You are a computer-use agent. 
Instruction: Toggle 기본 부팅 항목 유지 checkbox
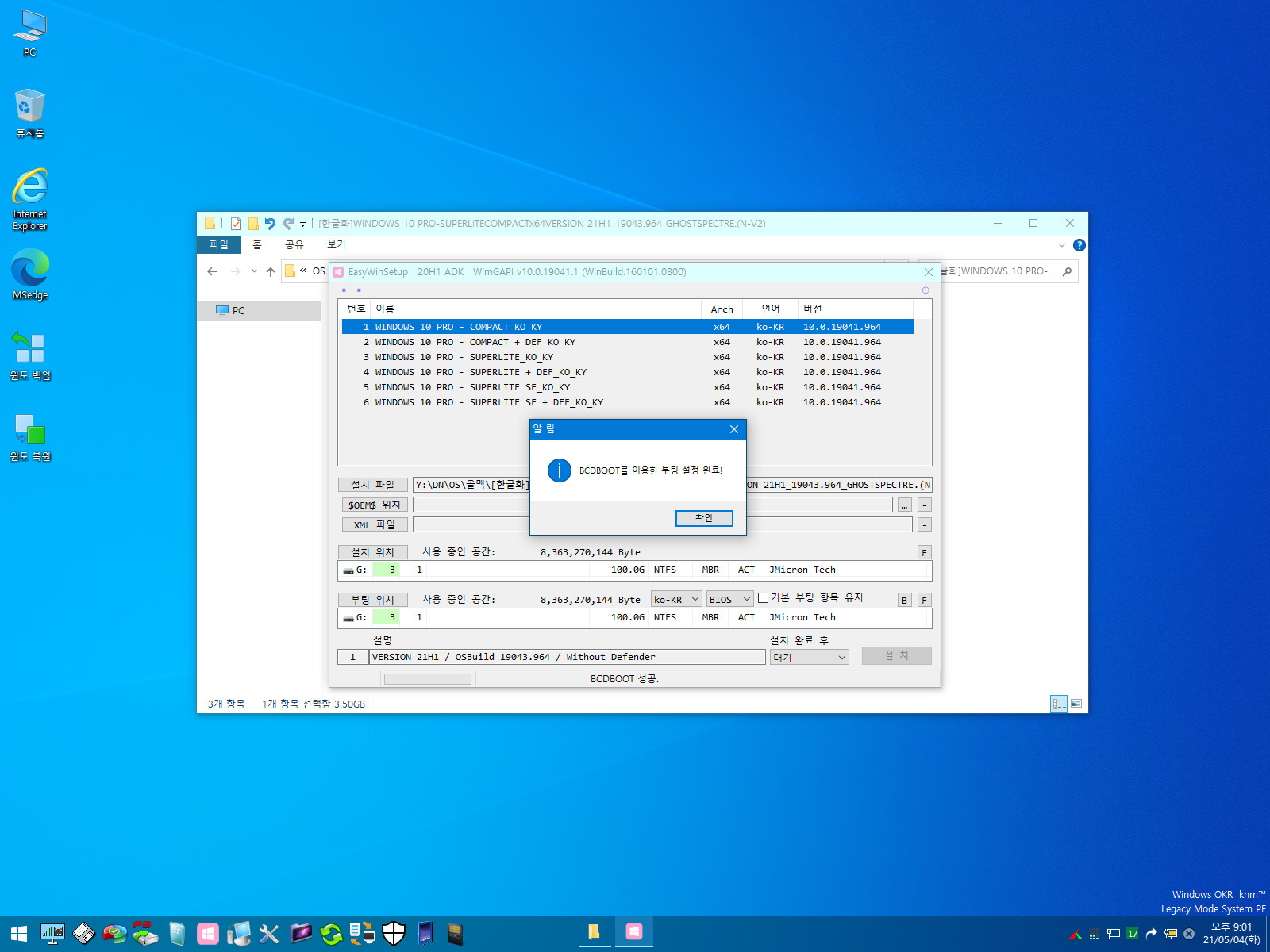pos(763,598)
